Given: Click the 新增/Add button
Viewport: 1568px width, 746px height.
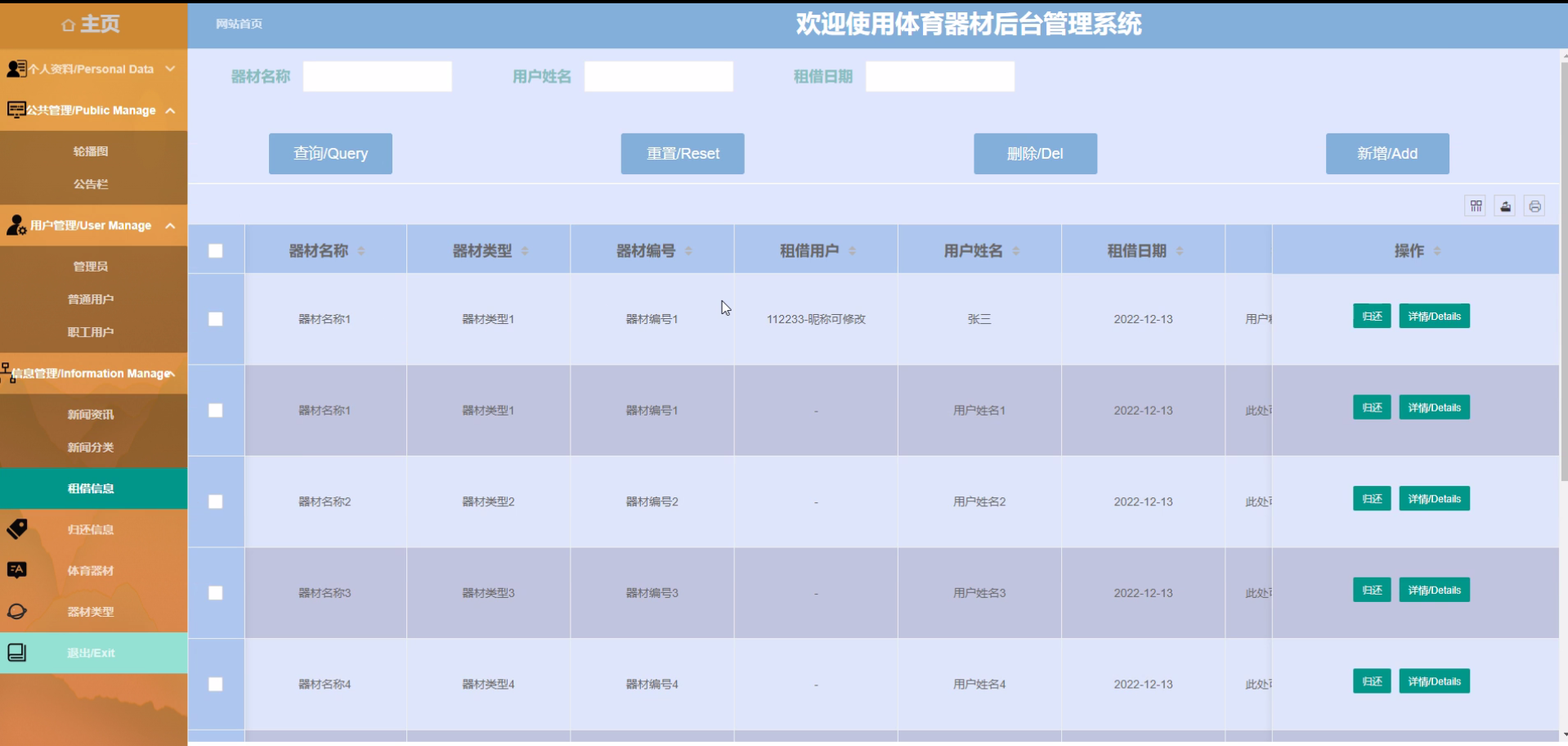Looking at the screenshot, I should (x=1387, y=154).
